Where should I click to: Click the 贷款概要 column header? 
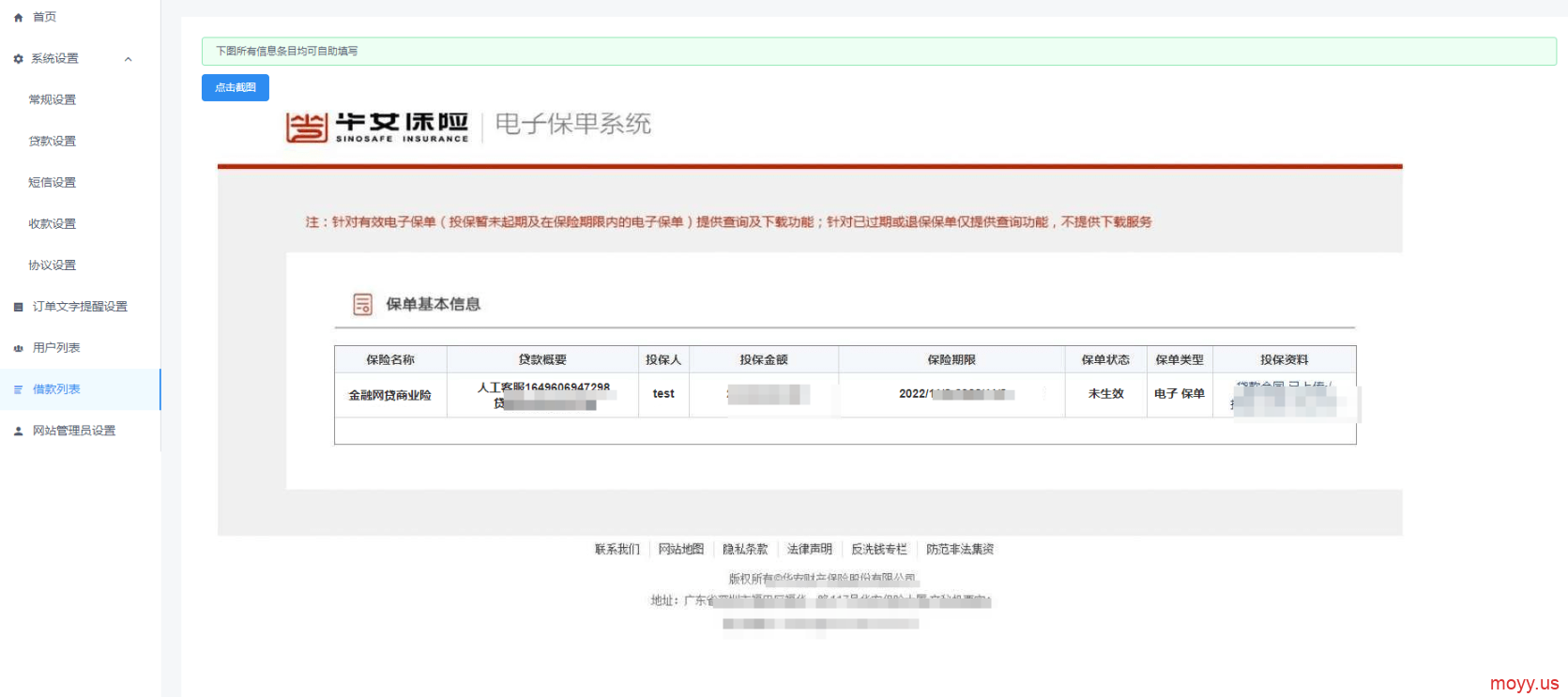click(542, 359)
